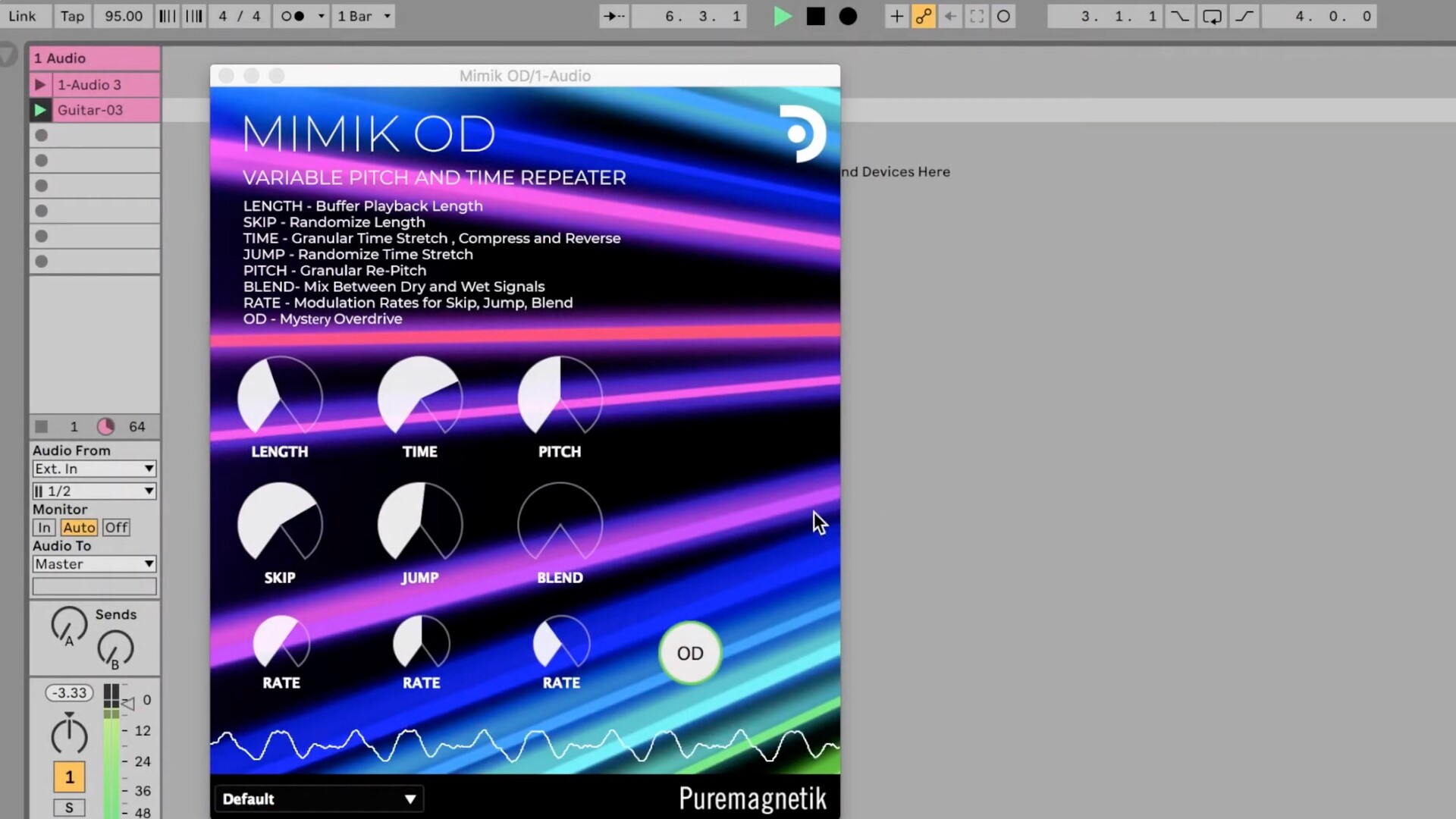The image size is (1456, 819).
Task: Open the 1/2 input channel dropdown
Action: pyautogui.click(x=95, y=491)
